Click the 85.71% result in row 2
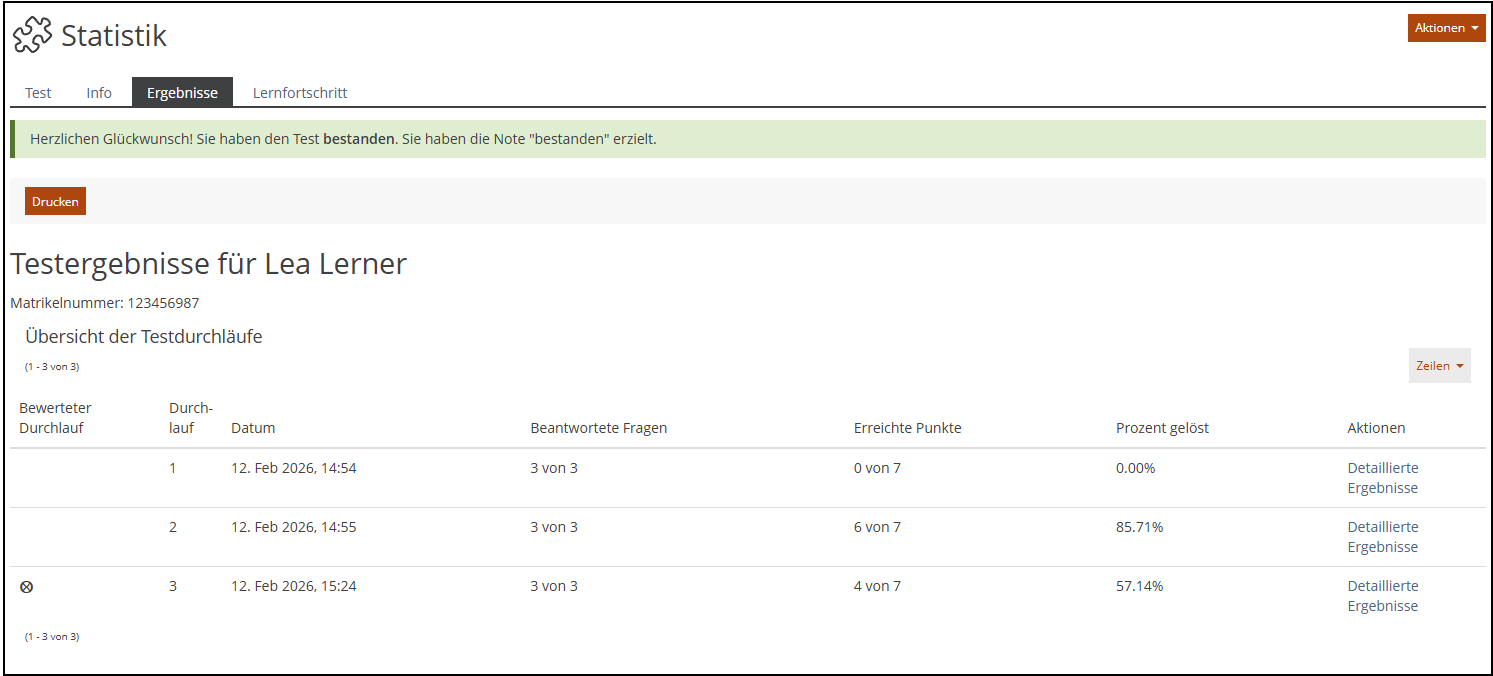 coord(1139,527)
